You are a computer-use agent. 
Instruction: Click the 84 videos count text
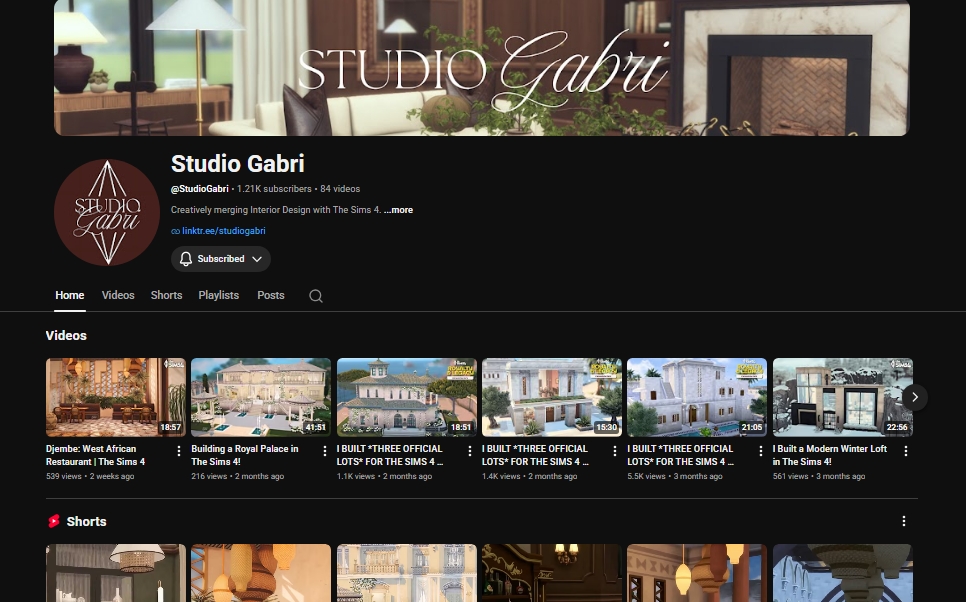(340, 189)
